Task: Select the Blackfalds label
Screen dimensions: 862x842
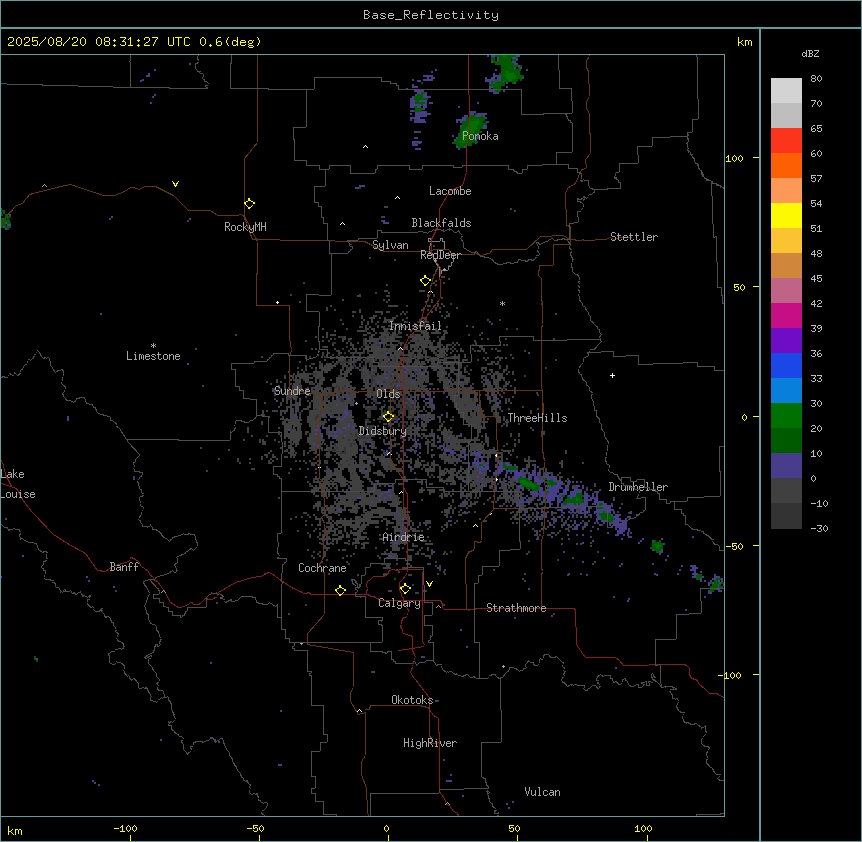Action: 441,223
